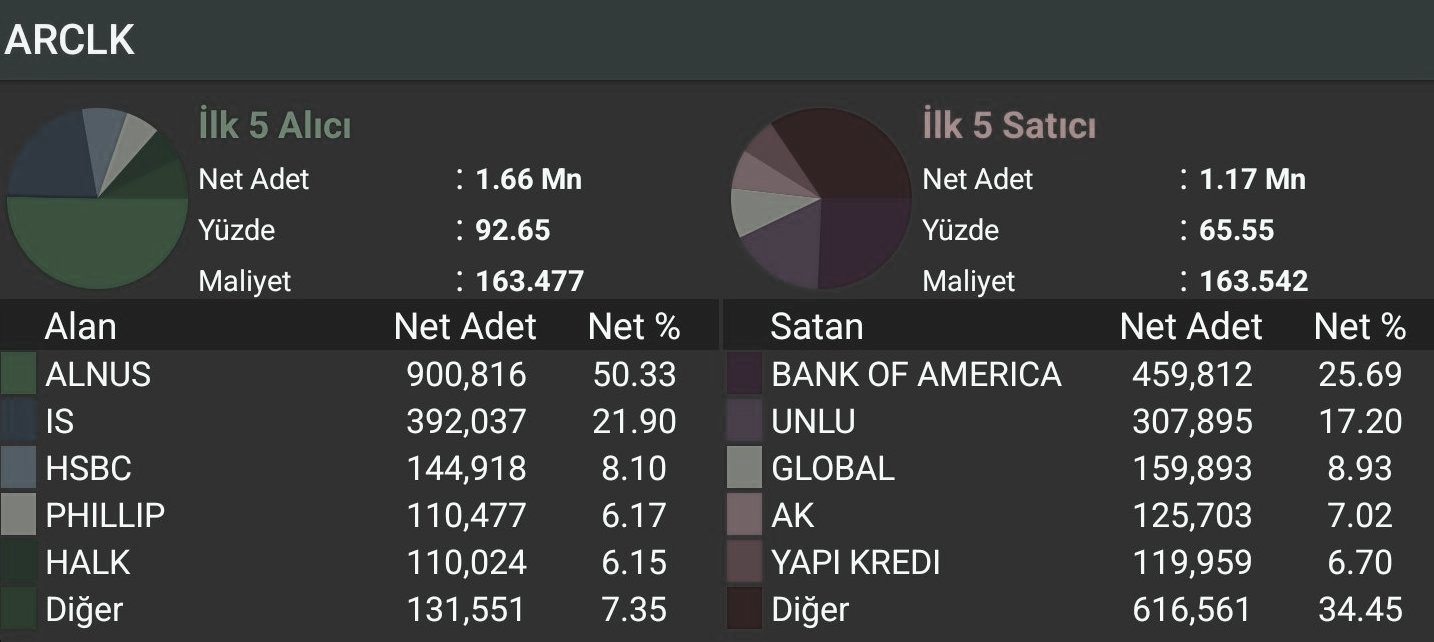Click the HSBC color swatch

click(x=19, y=468)
